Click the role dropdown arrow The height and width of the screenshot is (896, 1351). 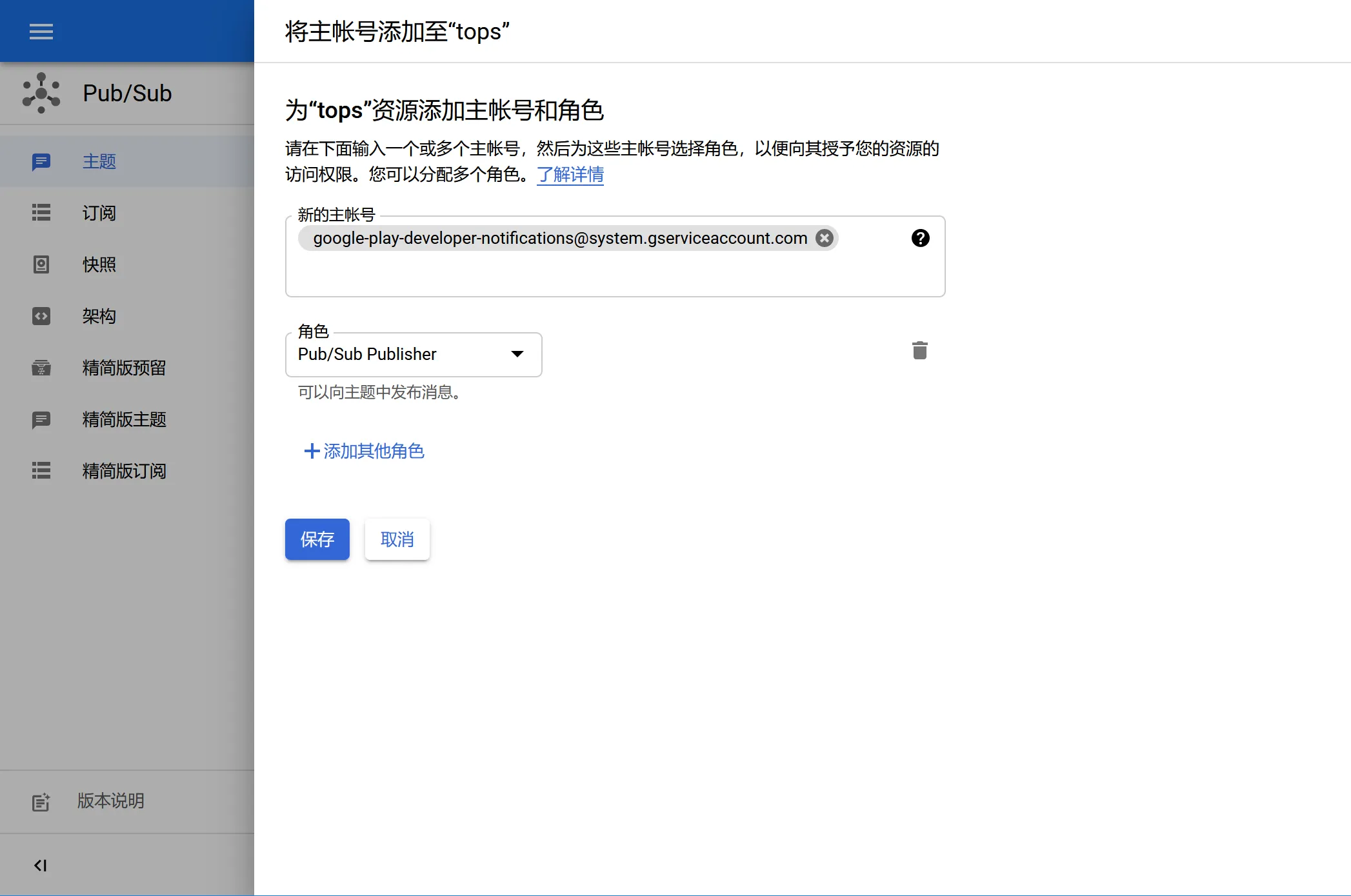517,354
